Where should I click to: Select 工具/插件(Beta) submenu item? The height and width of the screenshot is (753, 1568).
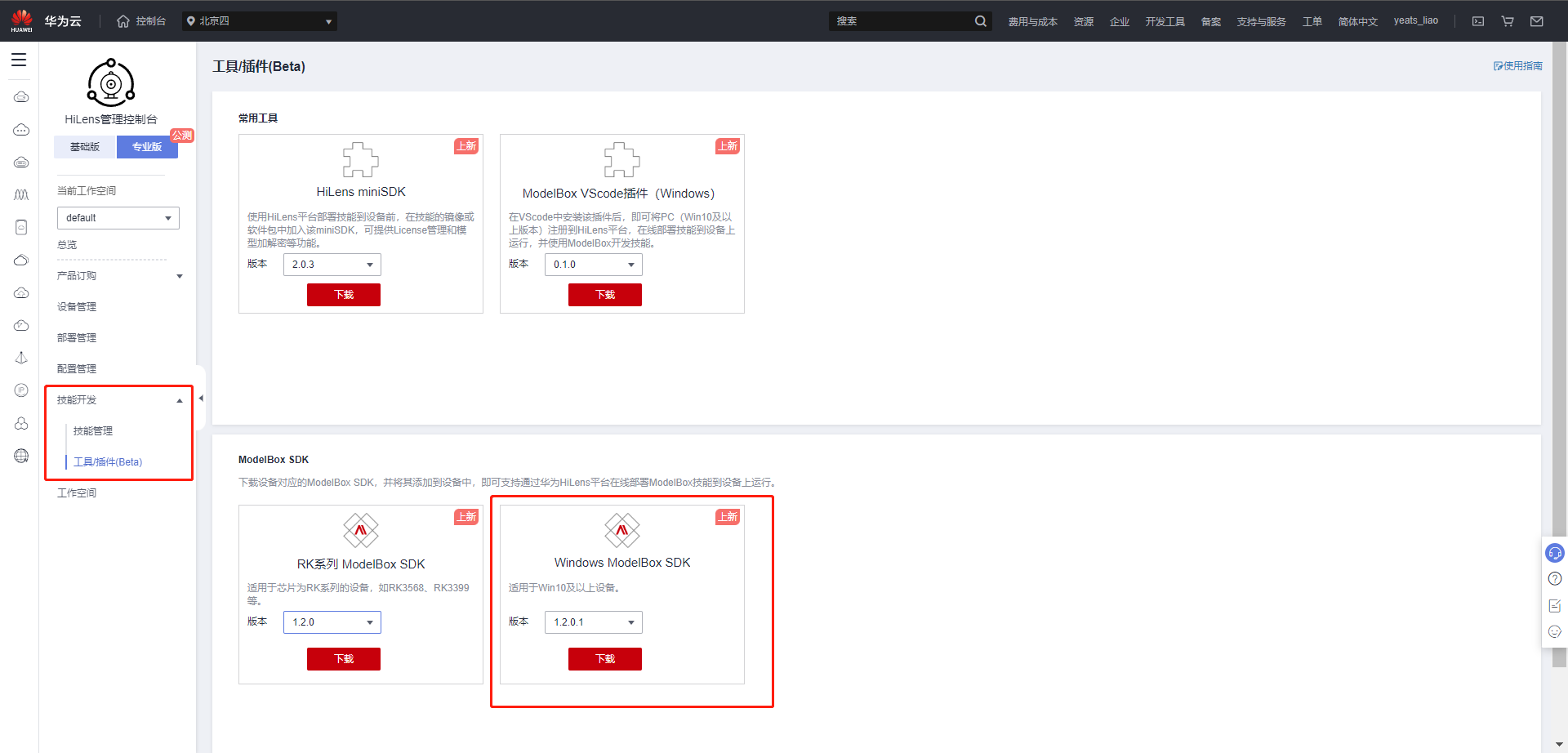tap(108, 462)
